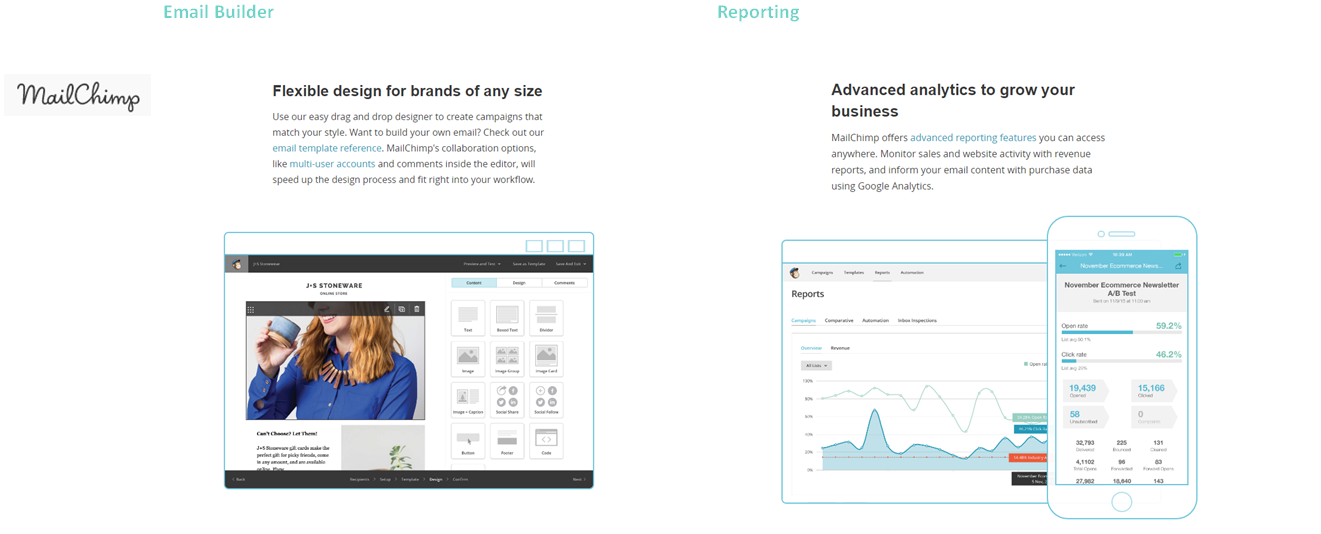Select the Inbox Inspections tab
1321x534 pixels.
coord(917,320)
